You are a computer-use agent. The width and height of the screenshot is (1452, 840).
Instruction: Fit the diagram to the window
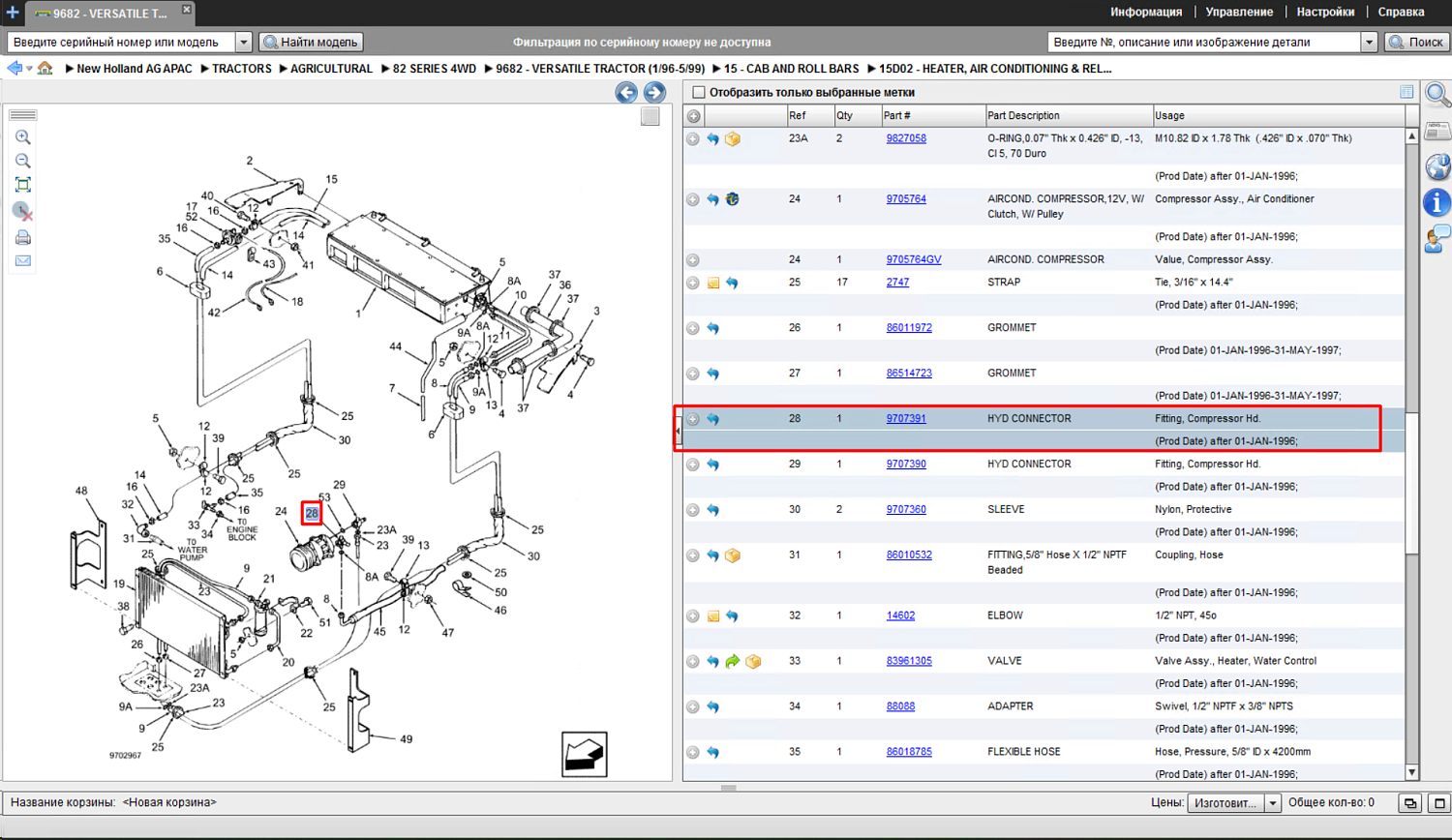pos(23,185)
